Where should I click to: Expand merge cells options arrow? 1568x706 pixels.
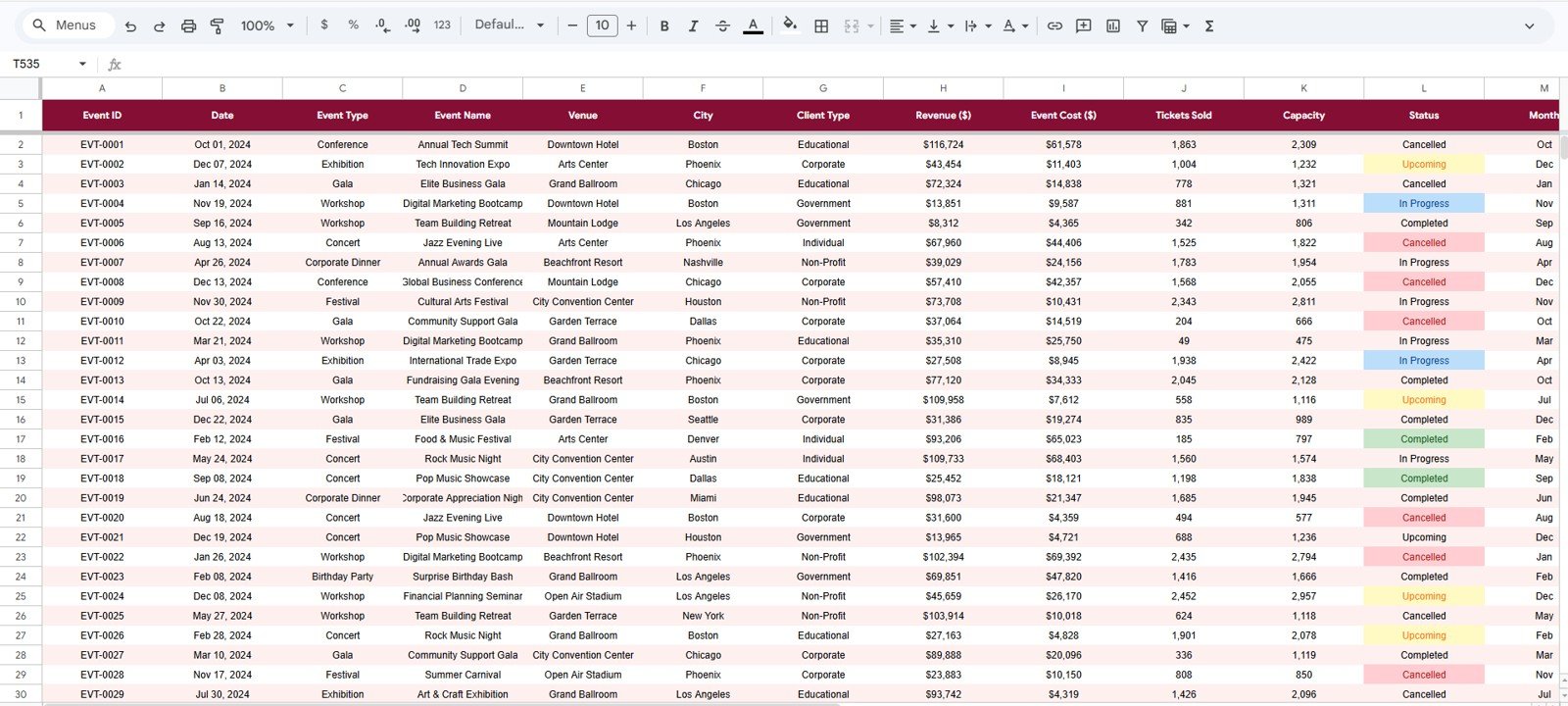pos(870,26)
